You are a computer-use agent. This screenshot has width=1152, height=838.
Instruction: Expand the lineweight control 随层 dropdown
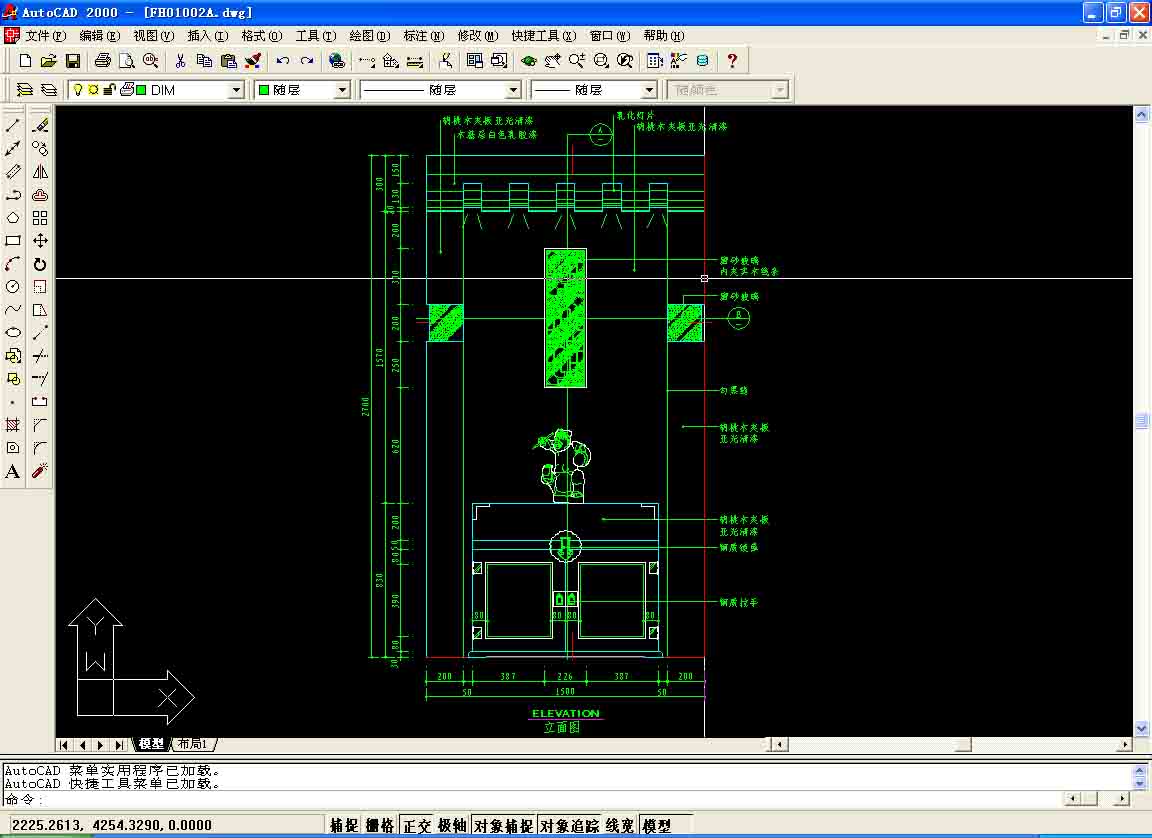click(x=649, y=90)
